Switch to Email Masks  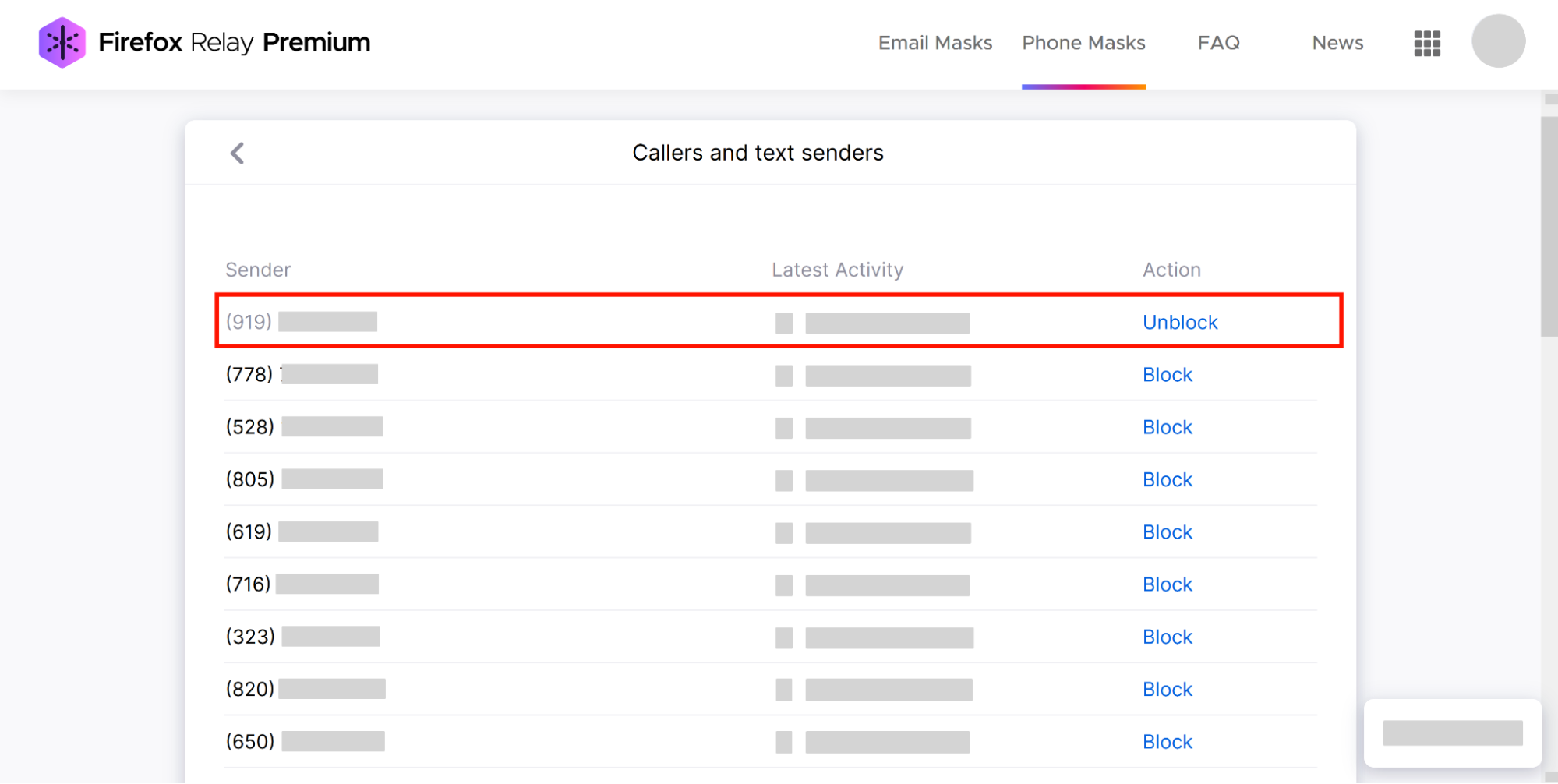tap(934, 43)
